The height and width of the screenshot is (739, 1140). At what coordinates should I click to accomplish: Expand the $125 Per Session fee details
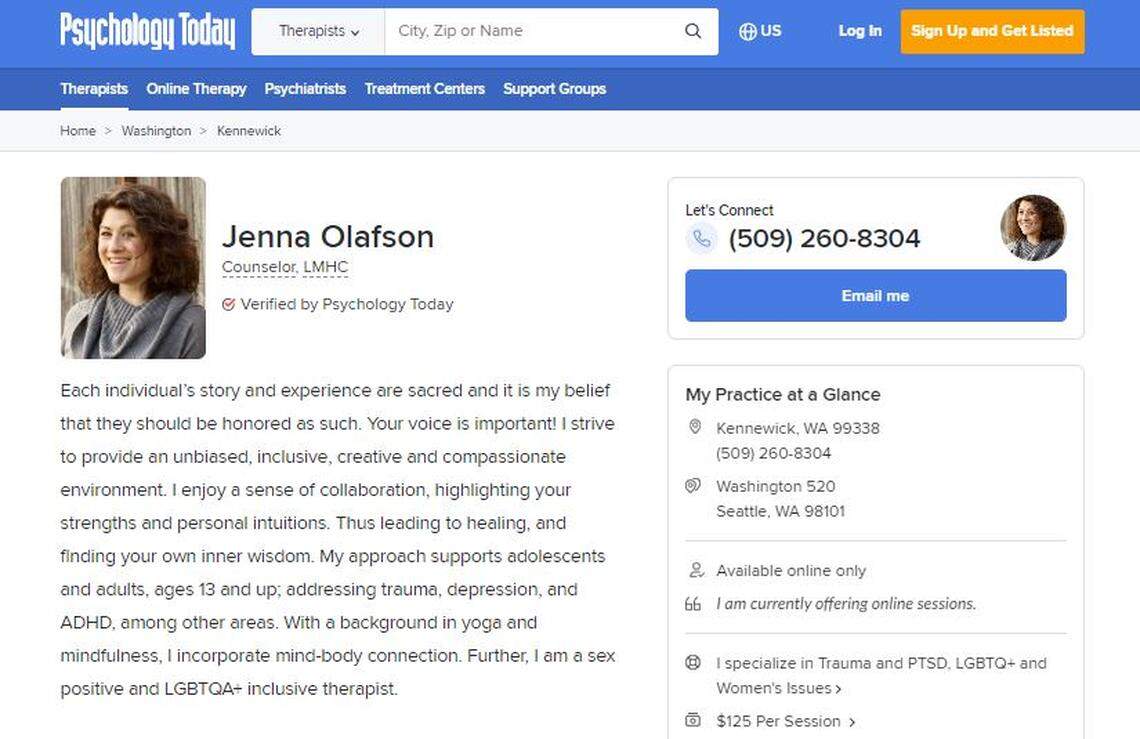point(851,721)
